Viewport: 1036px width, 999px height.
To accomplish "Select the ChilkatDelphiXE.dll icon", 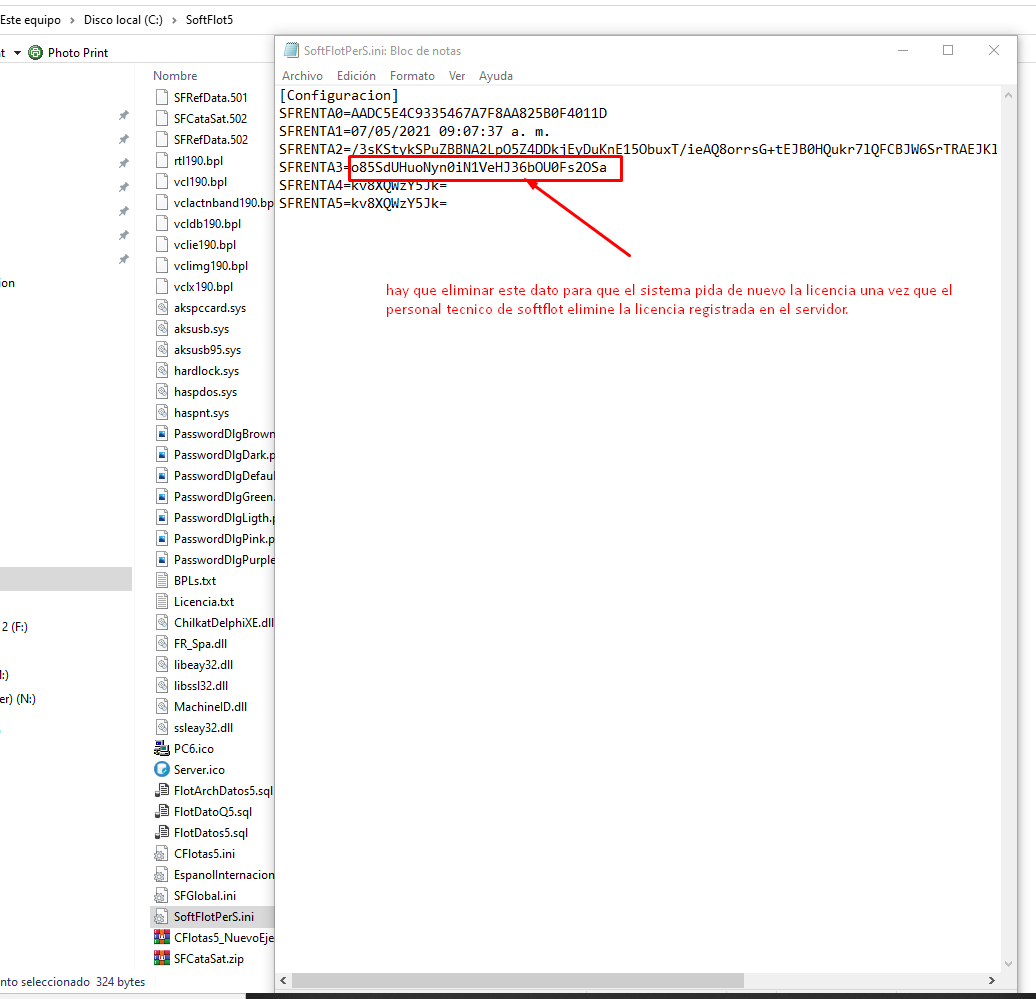I will (162, 622).
